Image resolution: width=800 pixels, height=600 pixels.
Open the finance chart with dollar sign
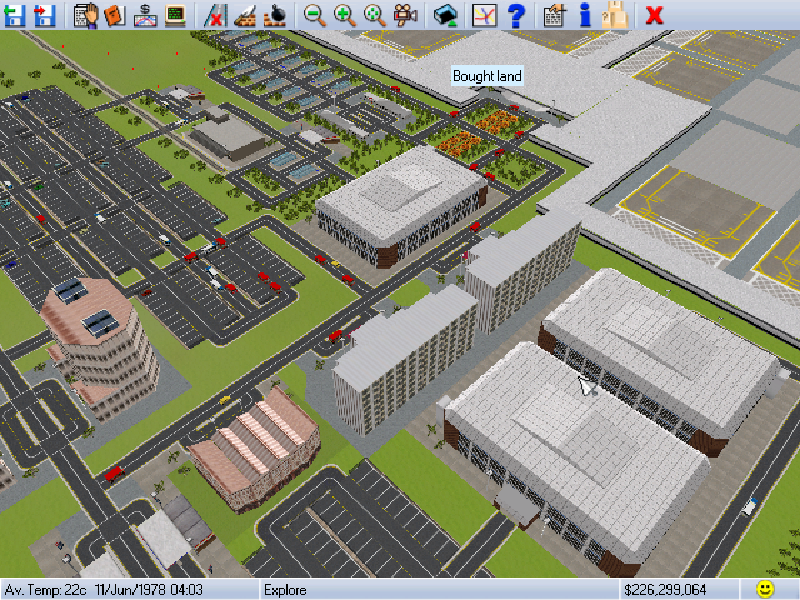[144, 14]
